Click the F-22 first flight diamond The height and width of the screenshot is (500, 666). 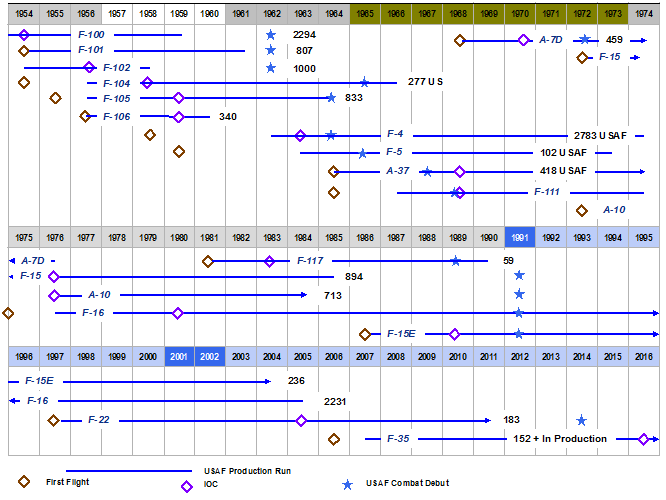click(54, 420)
